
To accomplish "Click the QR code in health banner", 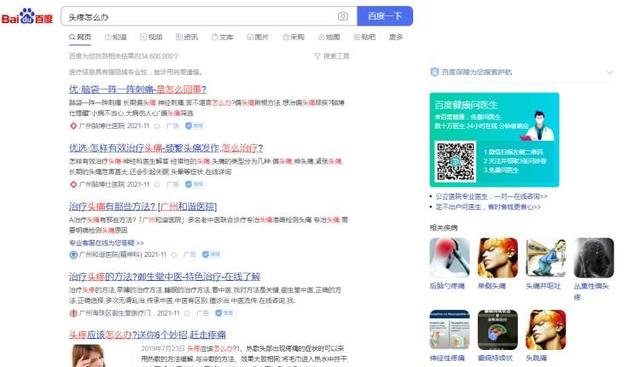I will [455, 161].
